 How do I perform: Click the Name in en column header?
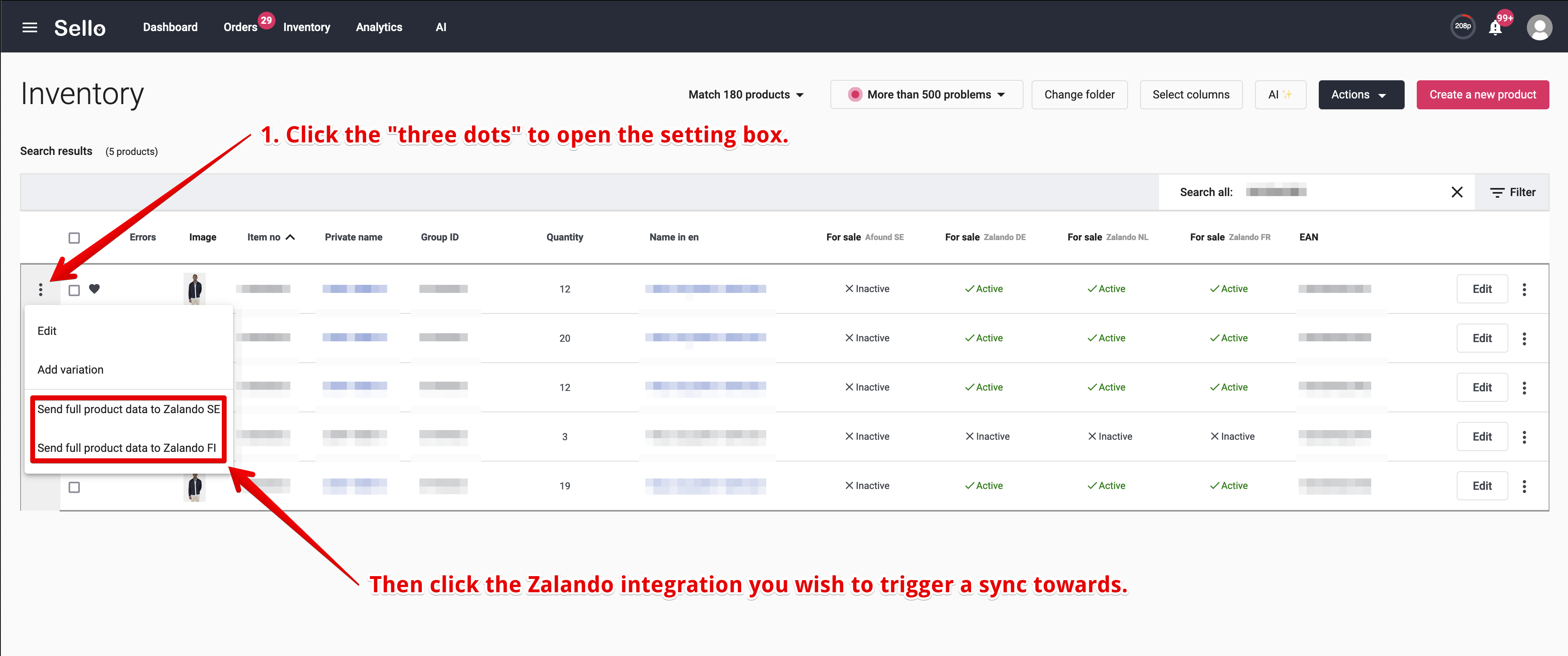(x=674, y=238)
